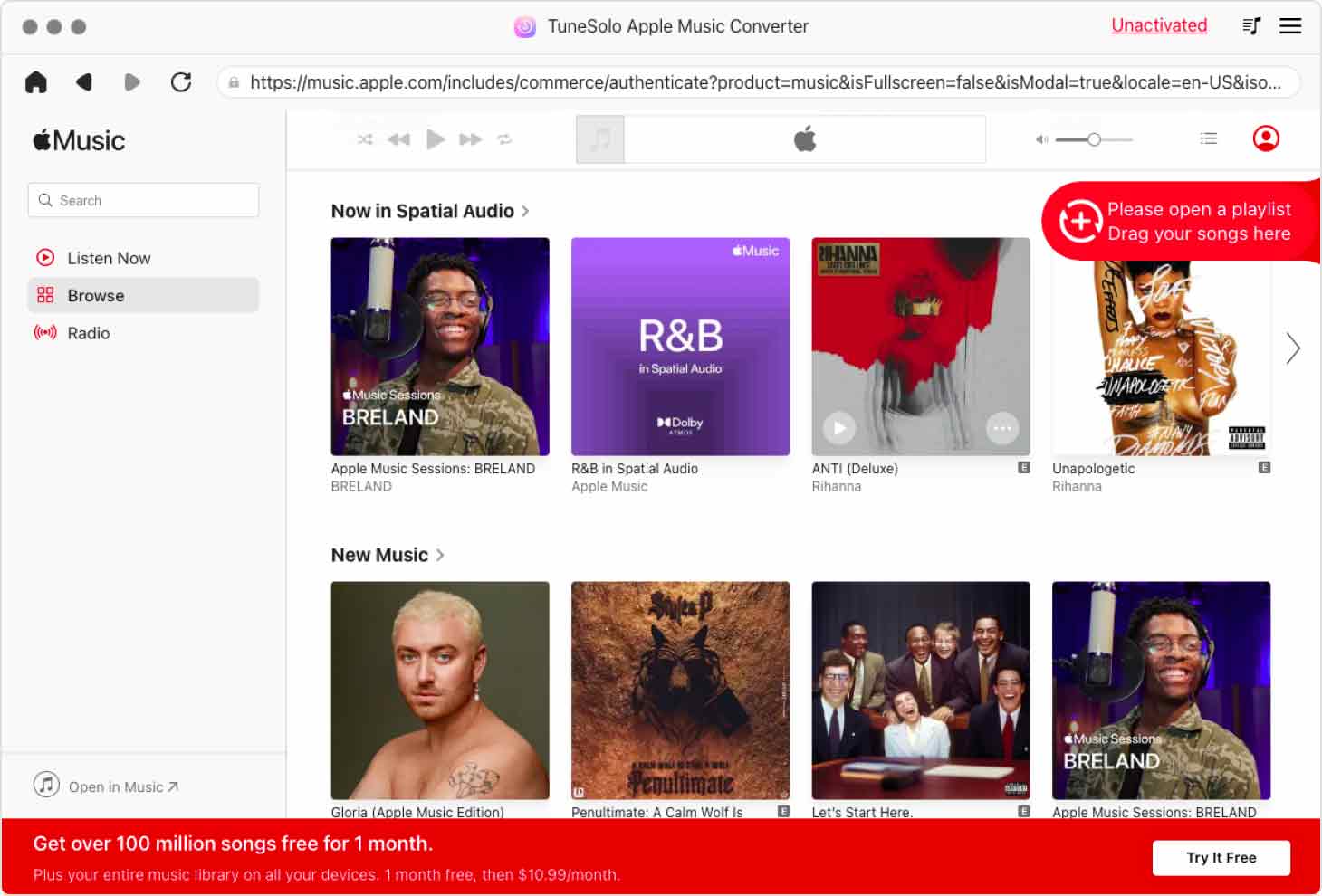Open the Up Next queue list
Screen dimensions: 1322x896
click(1209, 138)
